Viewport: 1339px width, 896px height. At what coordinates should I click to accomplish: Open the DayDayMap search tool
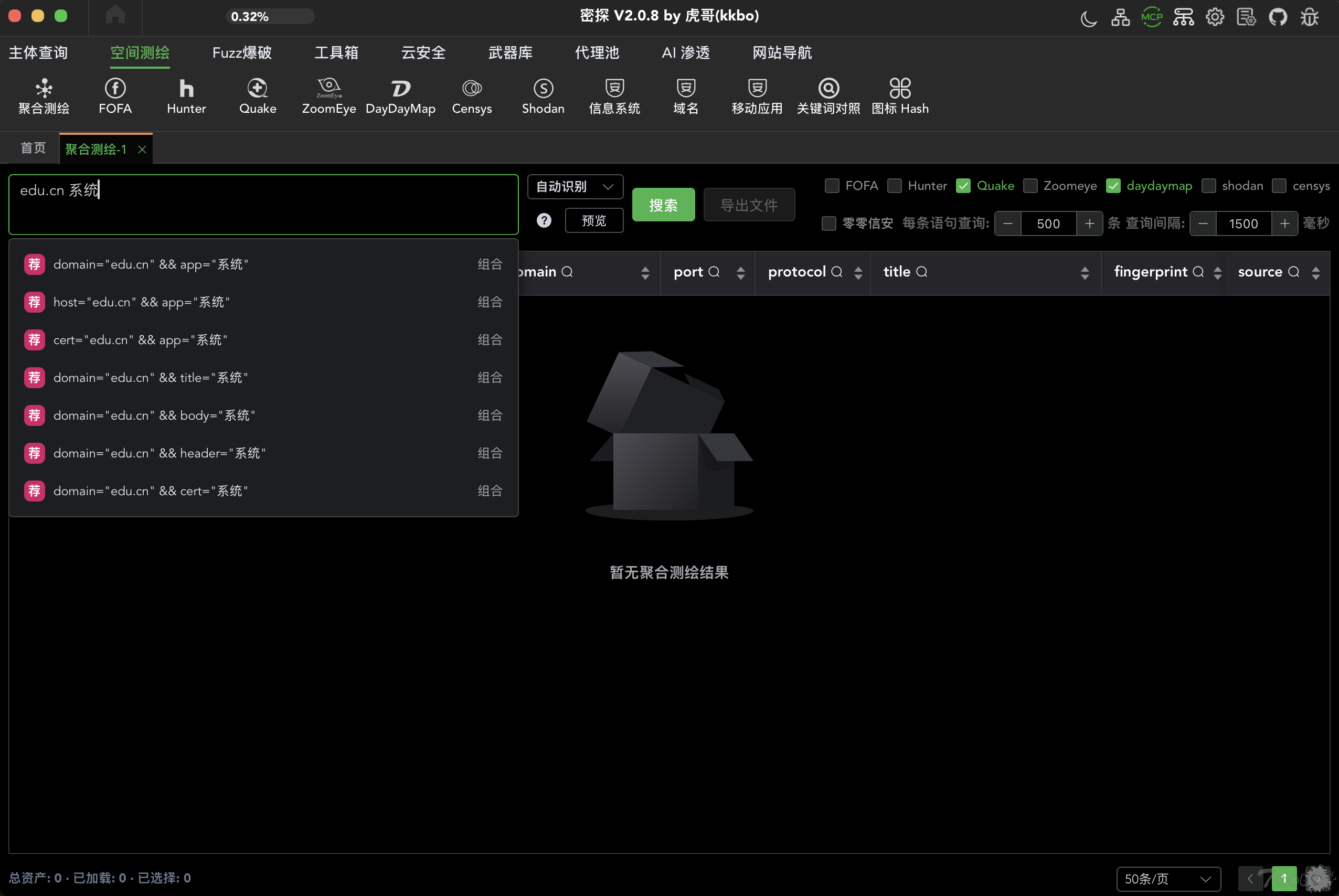point(400,97)
